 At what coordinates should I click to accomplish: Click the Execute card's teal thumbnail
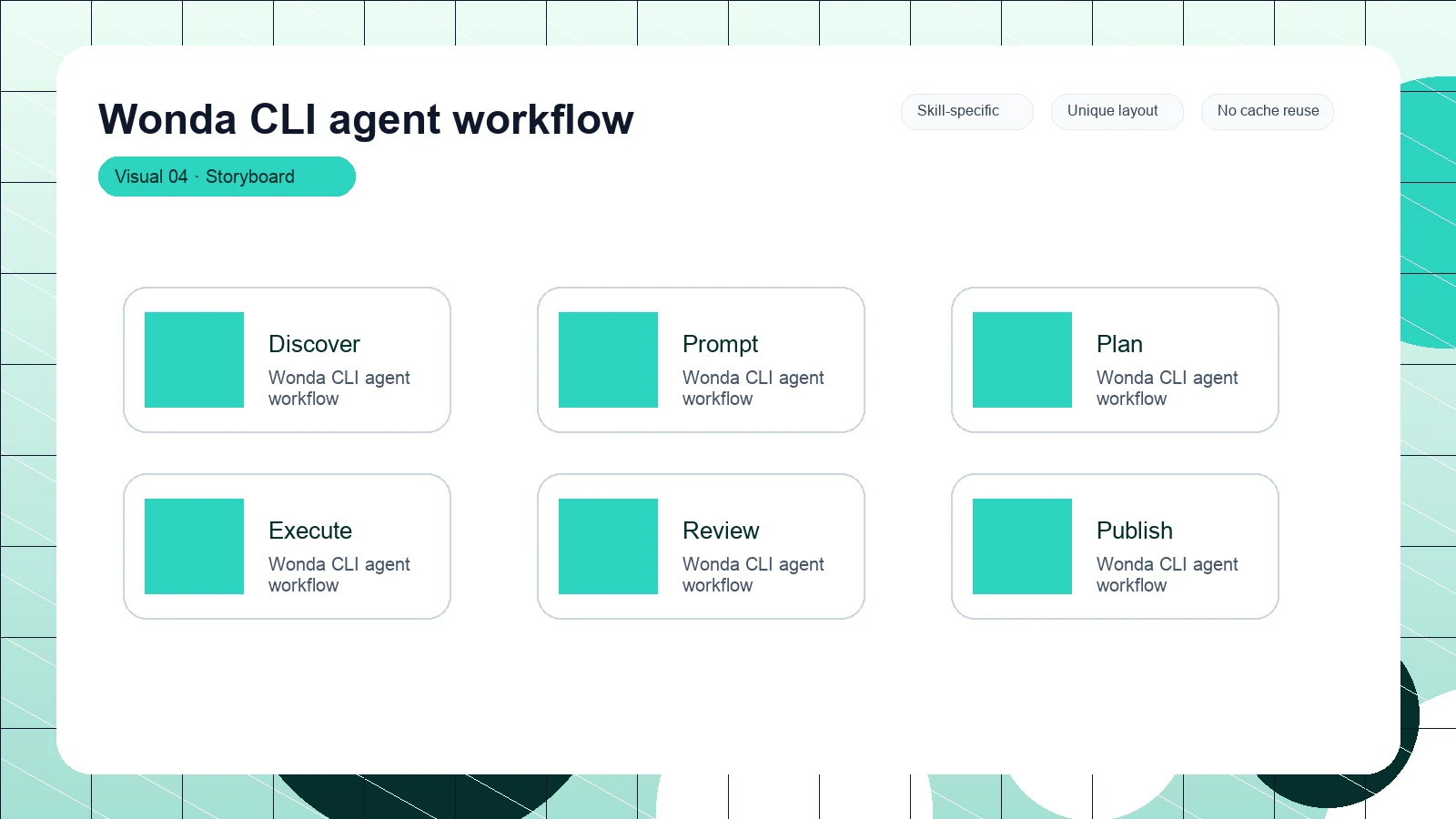pyautogui.click(x=194, y=546)
